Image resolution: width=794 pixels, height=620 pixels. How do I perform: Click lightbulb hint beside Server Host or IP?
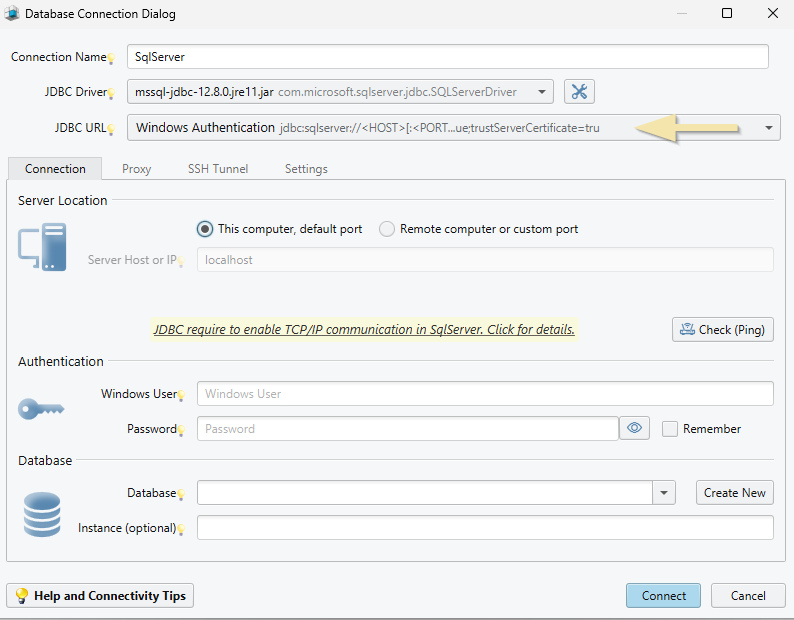[x=181, y=262]
